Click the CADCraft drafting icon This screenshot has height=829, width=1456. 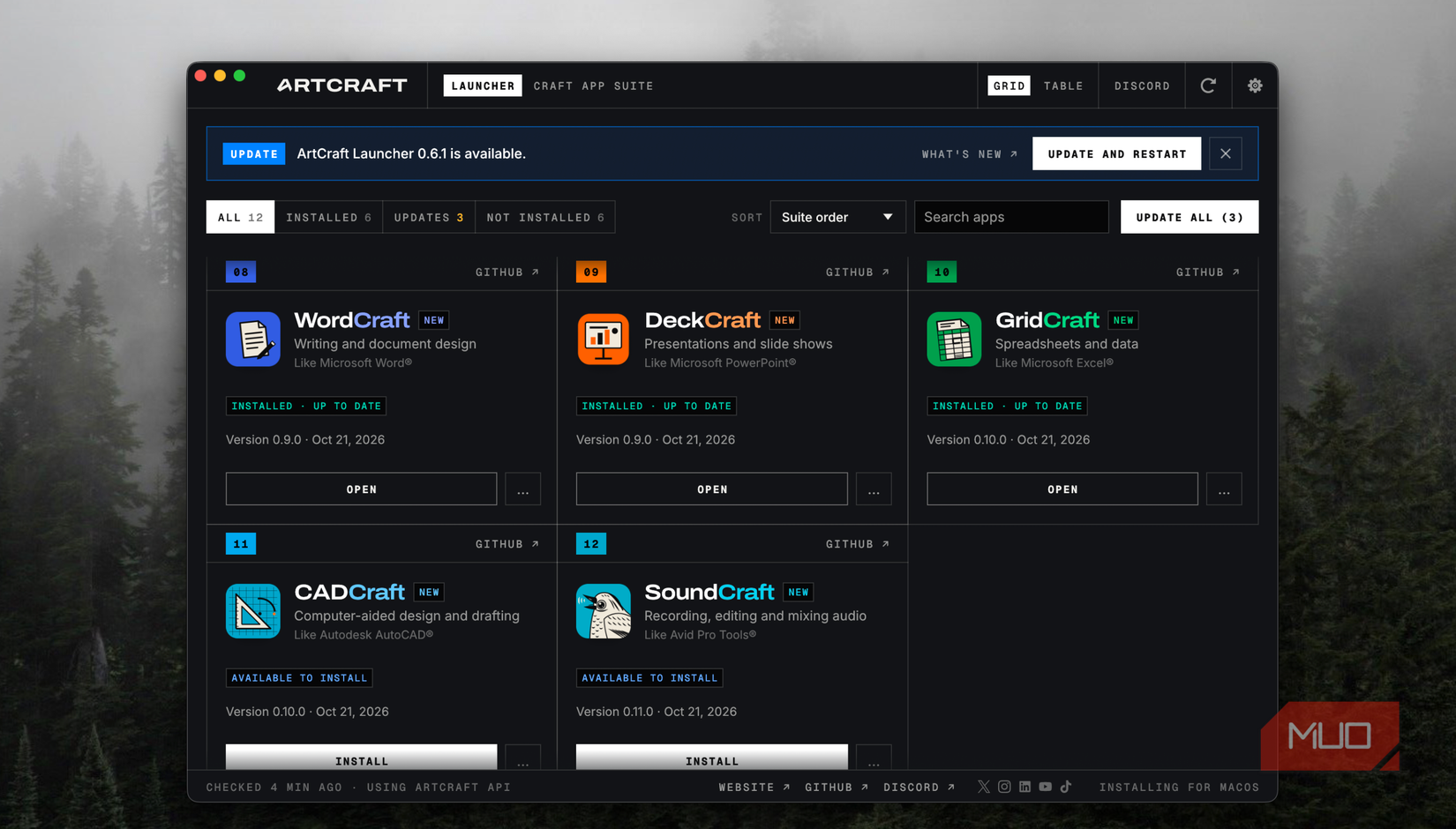253,610
